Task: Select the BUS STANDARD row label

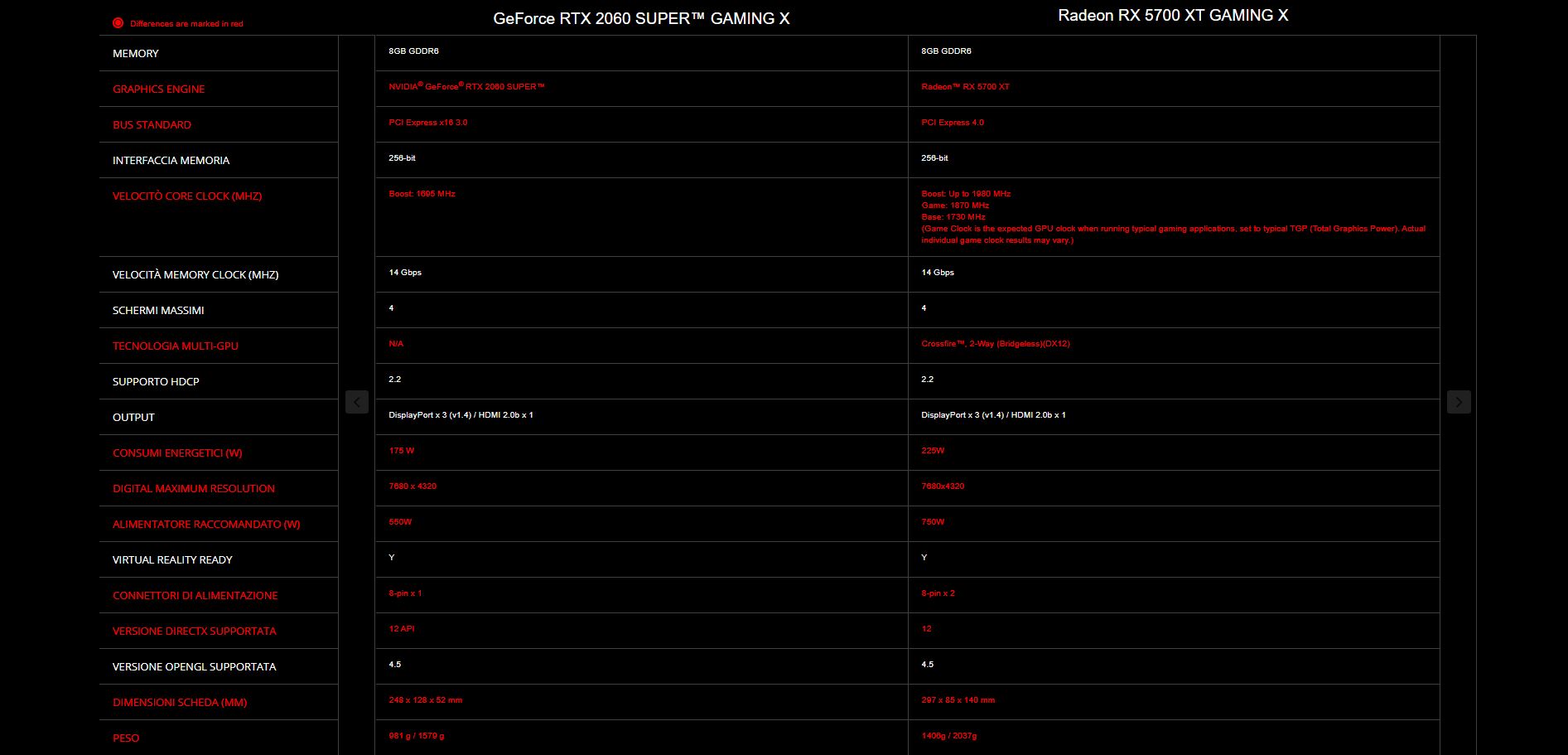Action: (152, 124)
